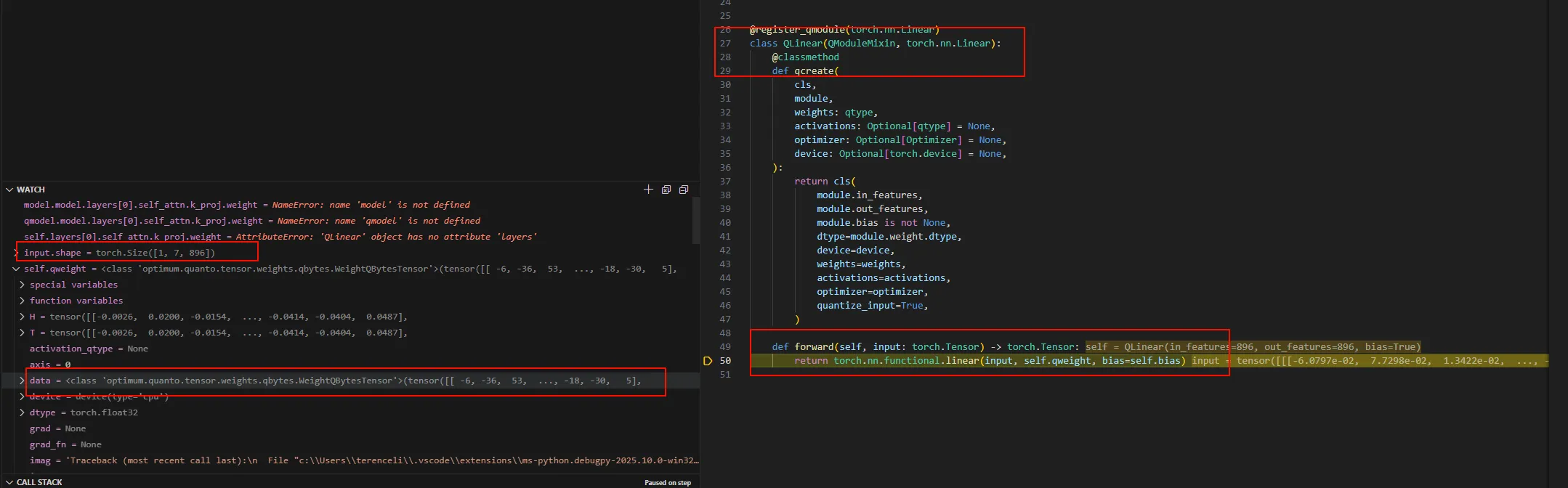The height and width of the screenshot is (488, 1568).
Task: Expand the dtype torch.float32 entry
Action: point(22,412)
